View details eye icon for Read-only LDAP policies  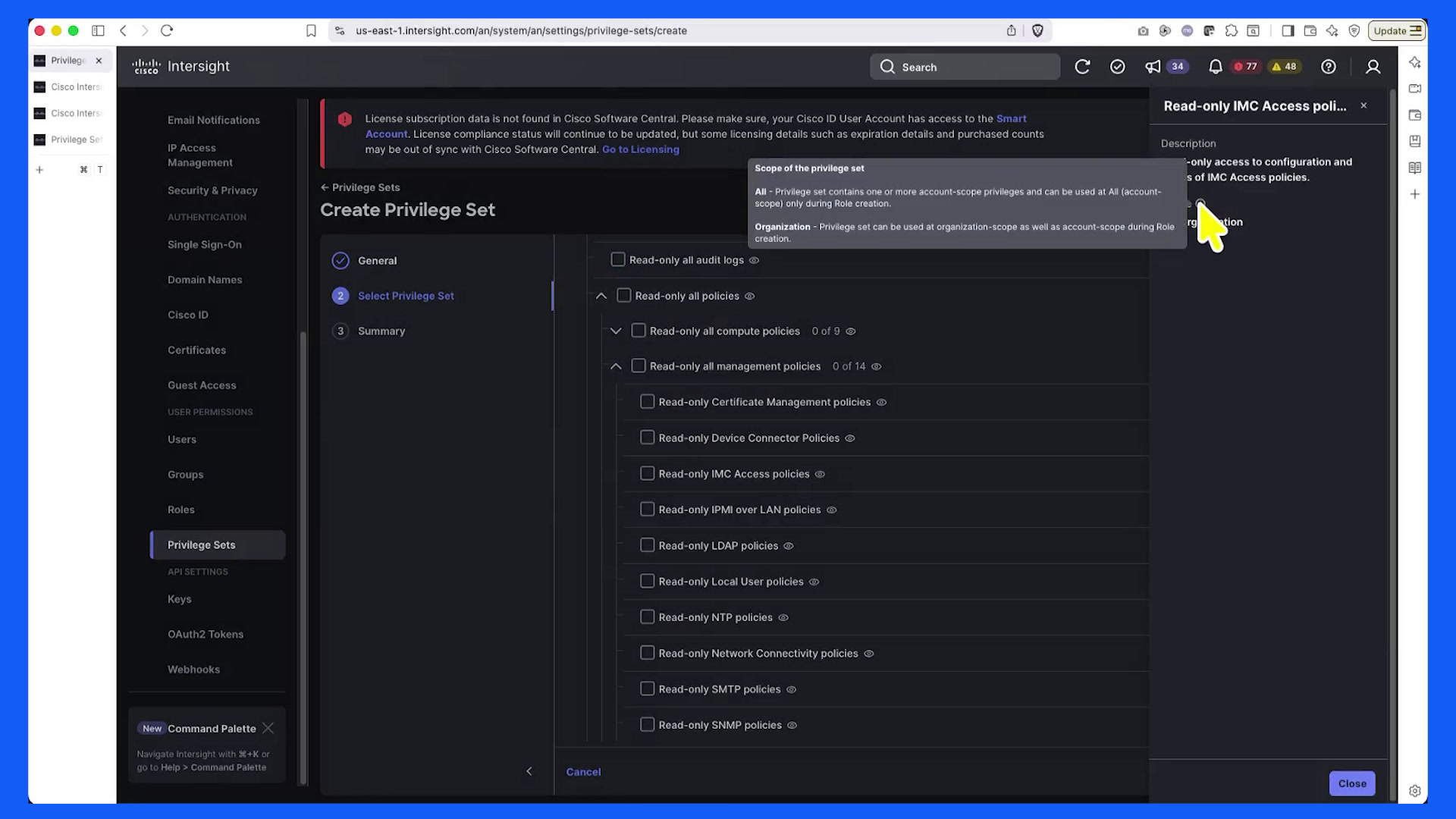pos(788,546)
